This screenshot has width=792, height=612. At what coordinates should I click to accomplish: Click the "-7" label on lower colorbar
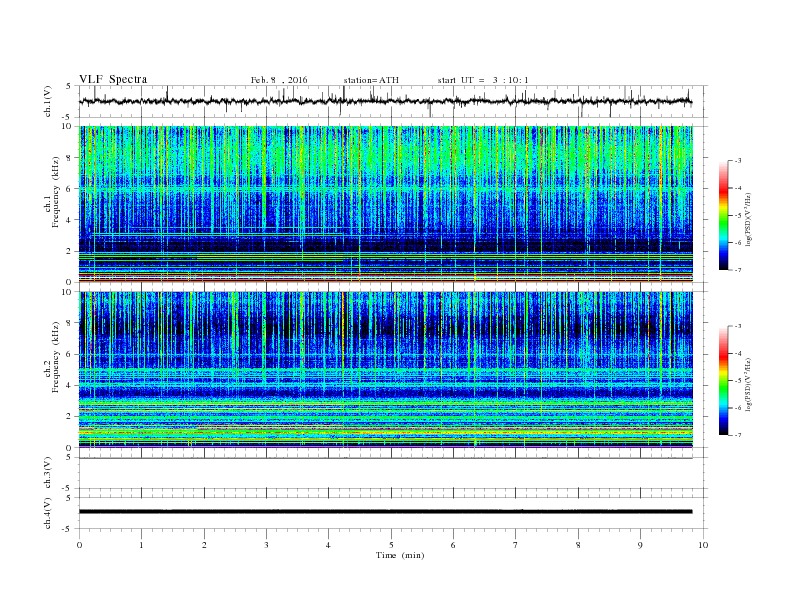point(738,435)
